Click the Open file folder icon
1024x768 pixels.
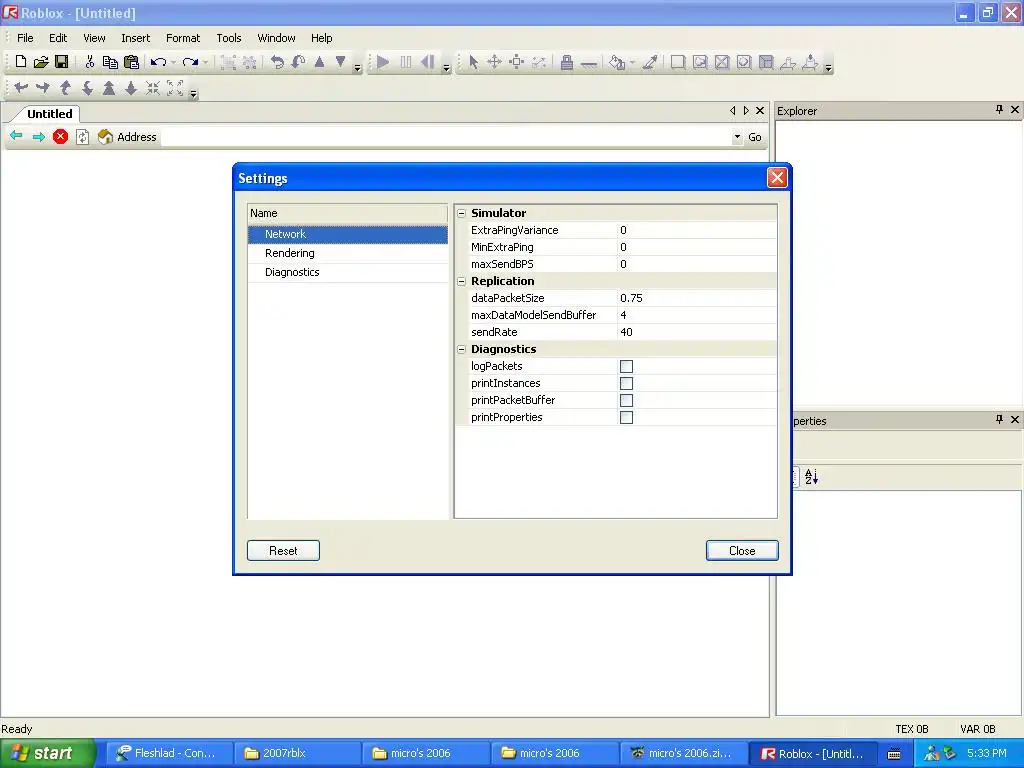click(x=41, y=62)
